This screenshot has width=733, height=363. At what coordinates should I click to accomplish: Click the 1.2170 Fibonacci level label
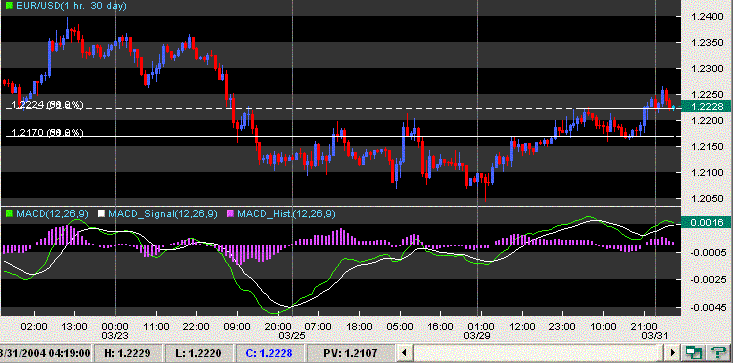(x=47, y=133)
